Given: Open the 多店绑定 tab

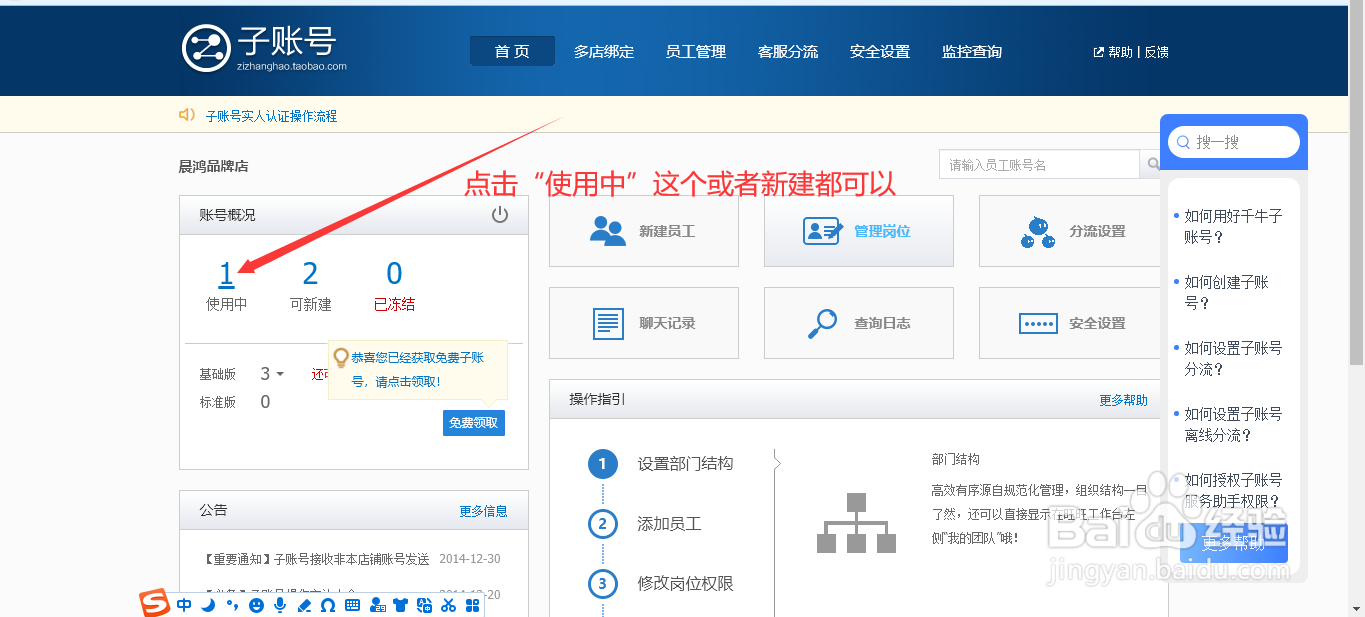Looking at the screenshot, I should pyautogui.click(x=604, y=52).
